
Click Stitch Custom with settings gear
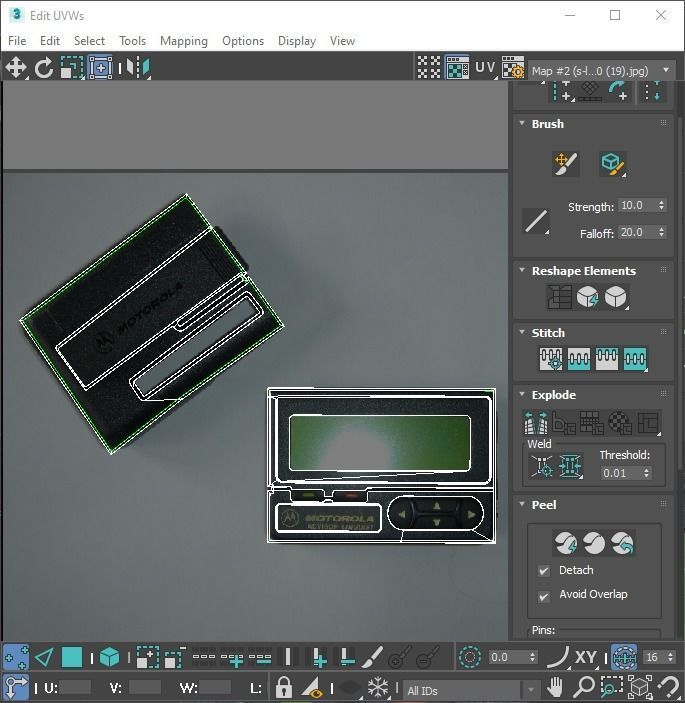(551, 359)
